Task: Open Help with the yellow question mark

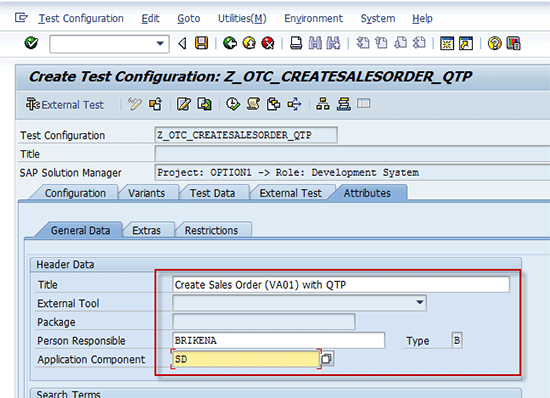Action: coord(495,44)
